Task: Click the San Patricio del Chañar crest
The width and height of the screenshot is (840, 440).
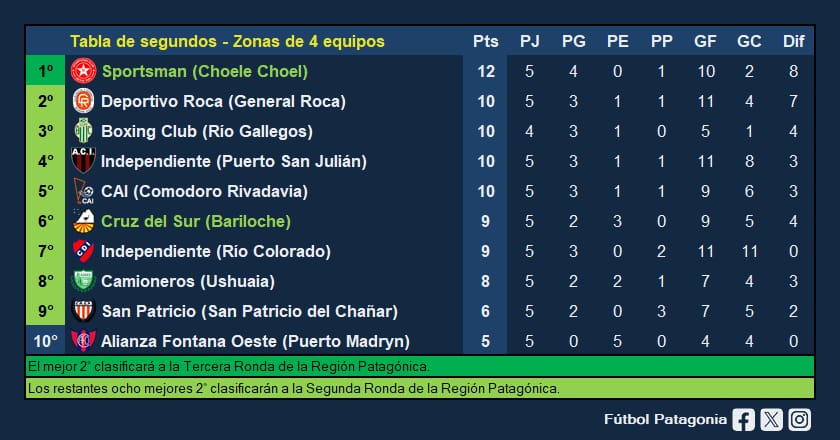Action: tap(82, 311)
